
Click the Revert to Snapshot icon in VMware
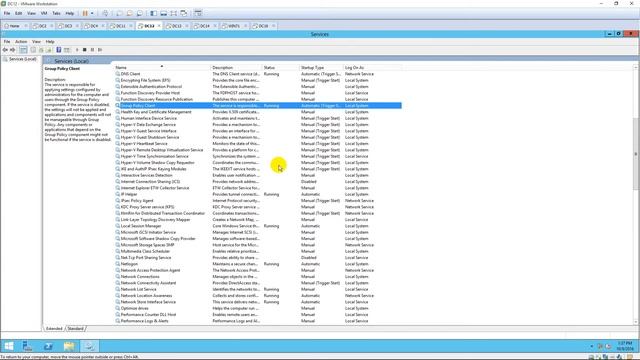(x=129, y=13)
